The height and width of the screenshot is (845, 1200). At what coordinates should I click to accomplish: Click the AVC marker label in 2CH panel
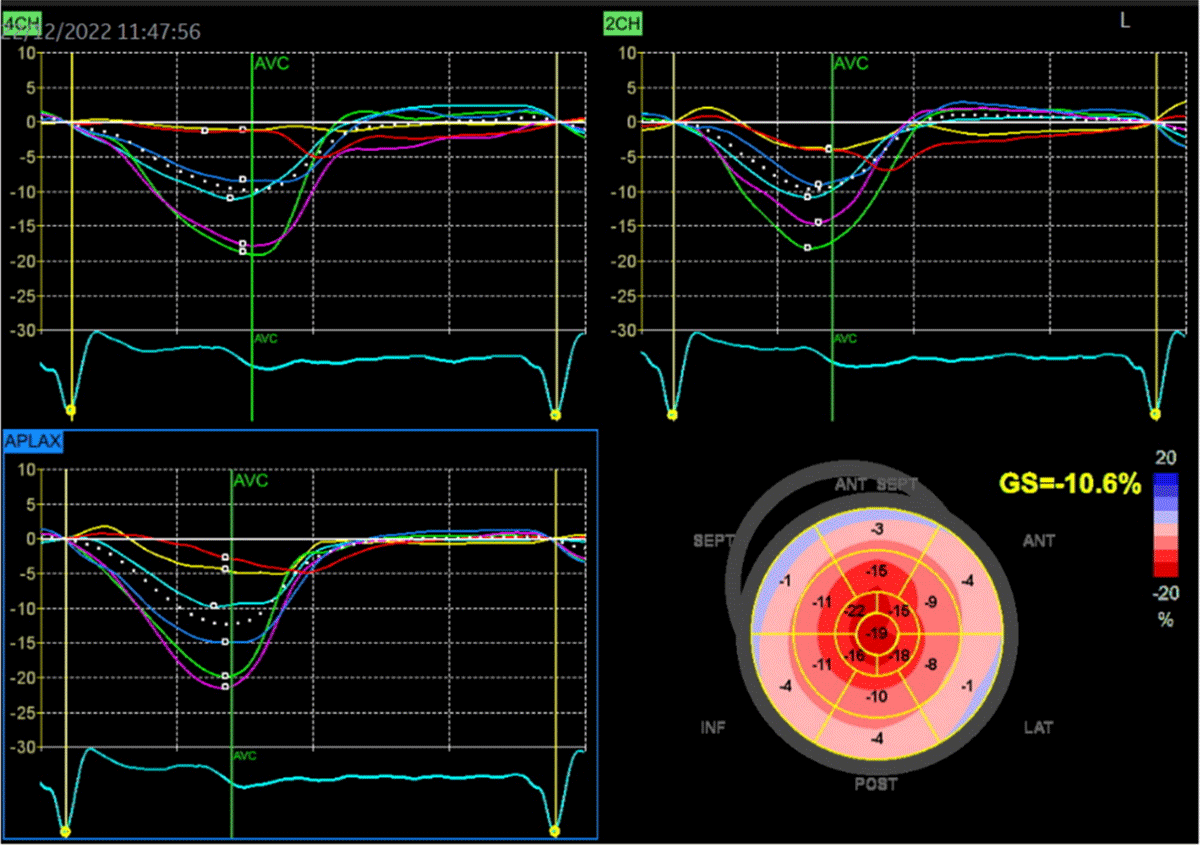click(850, 62)
